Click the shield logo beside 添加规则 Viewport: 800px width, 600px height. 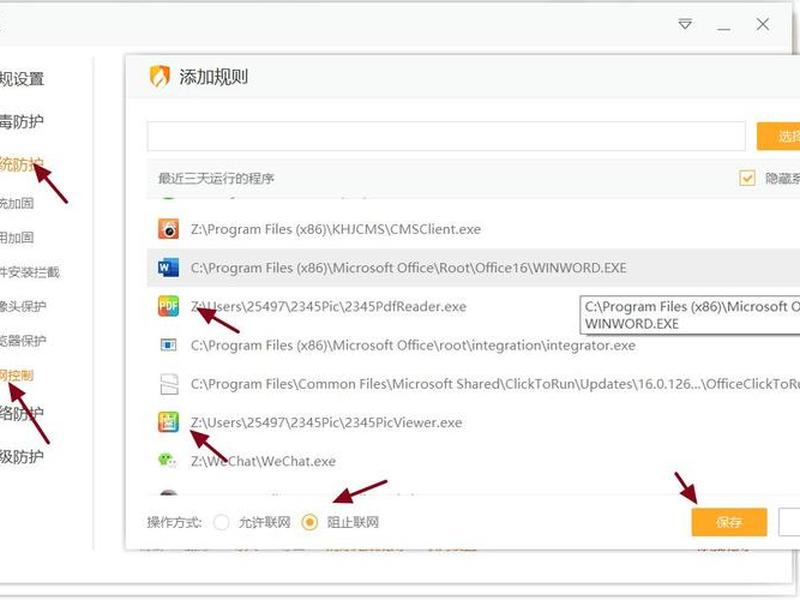click(x=160, y=77)
